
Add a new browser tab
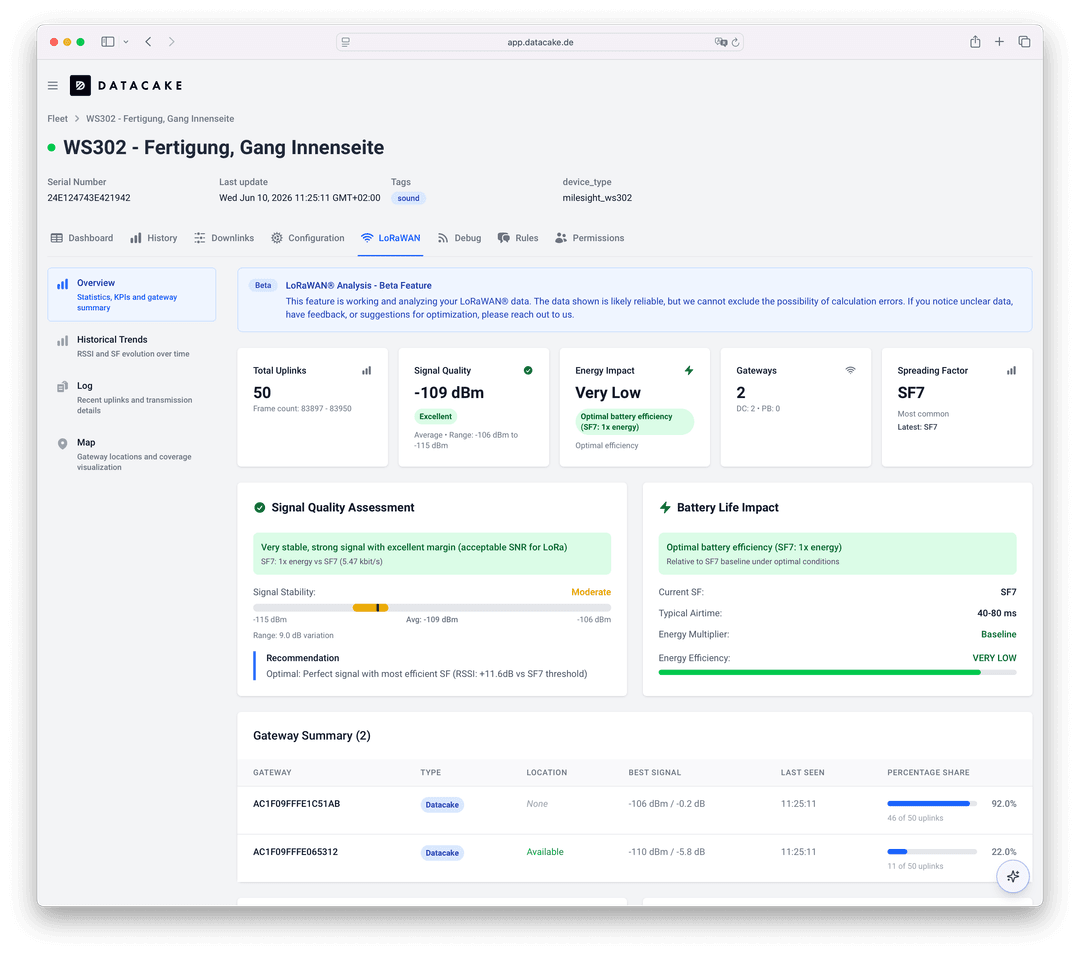pyautogui.click(x=999, y=41)
